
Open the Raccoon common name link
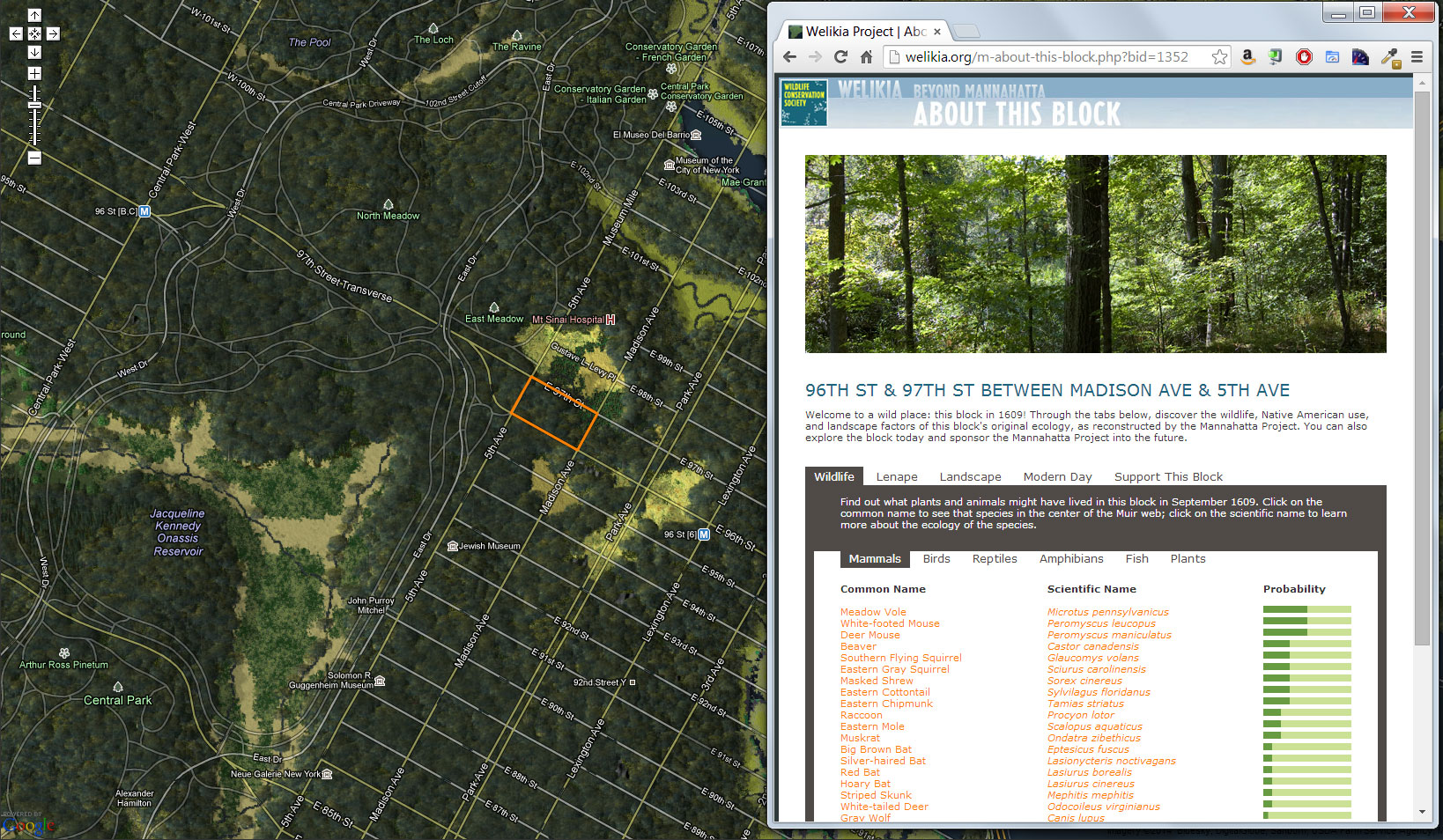coord(861,715)
